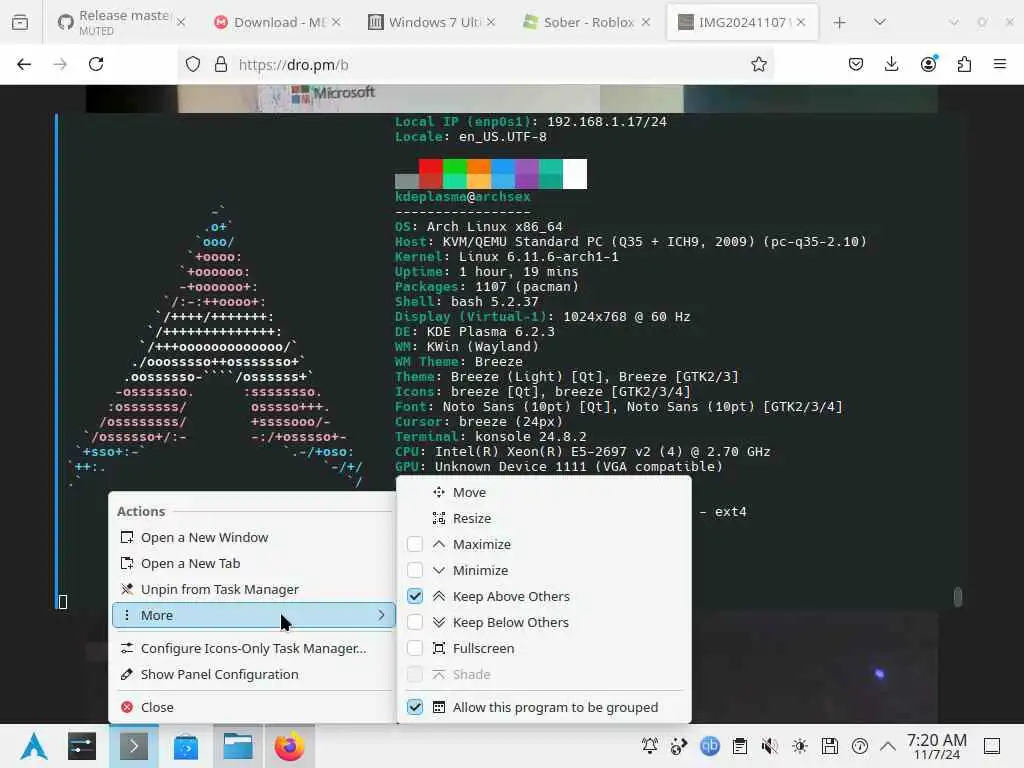
Task: Open Configure Icons-Only Task Manager
Action: [x=253, y=648]
